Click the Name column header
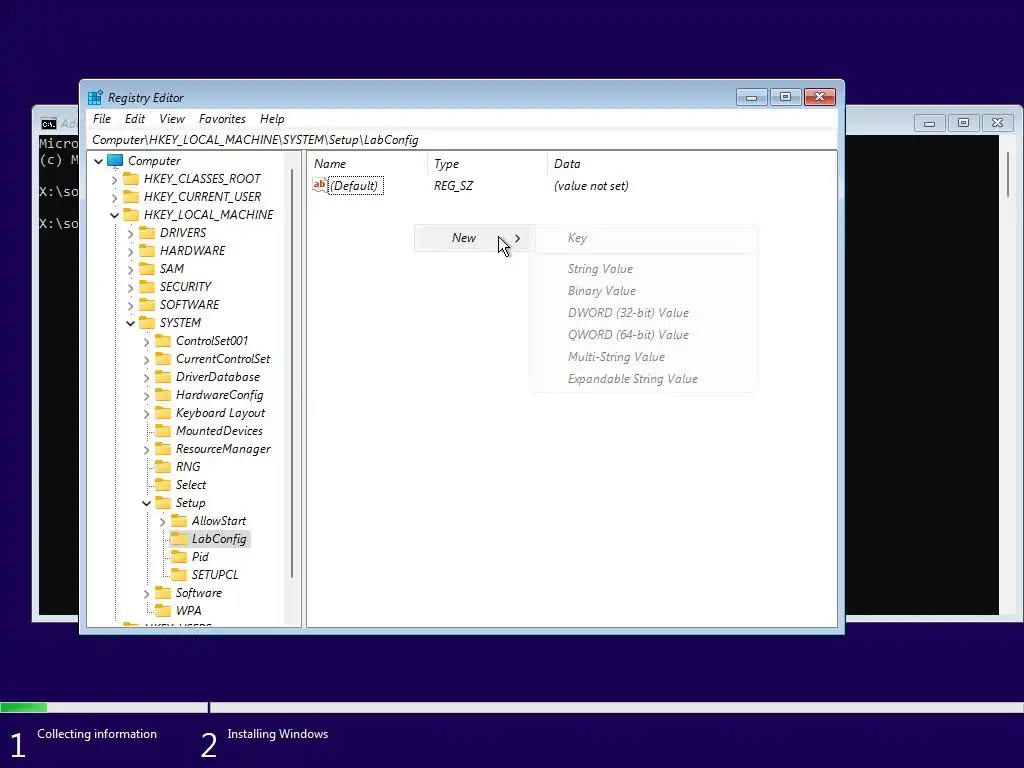Viewport: 1024px width, 768px height. [x=367, y=164]
